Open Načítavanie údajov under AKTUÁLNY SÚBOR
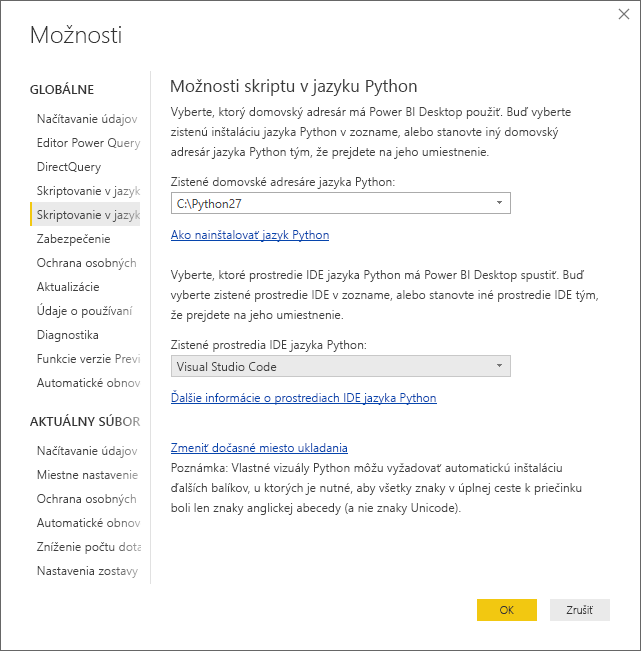Screen dimensions: 641x651 pyautogui.click(x=87, y=451)
